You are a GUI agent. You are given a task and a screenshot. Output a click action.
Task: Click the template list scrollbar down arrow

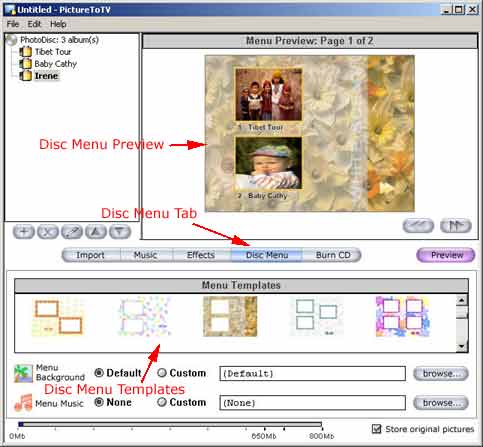point(462,346)
